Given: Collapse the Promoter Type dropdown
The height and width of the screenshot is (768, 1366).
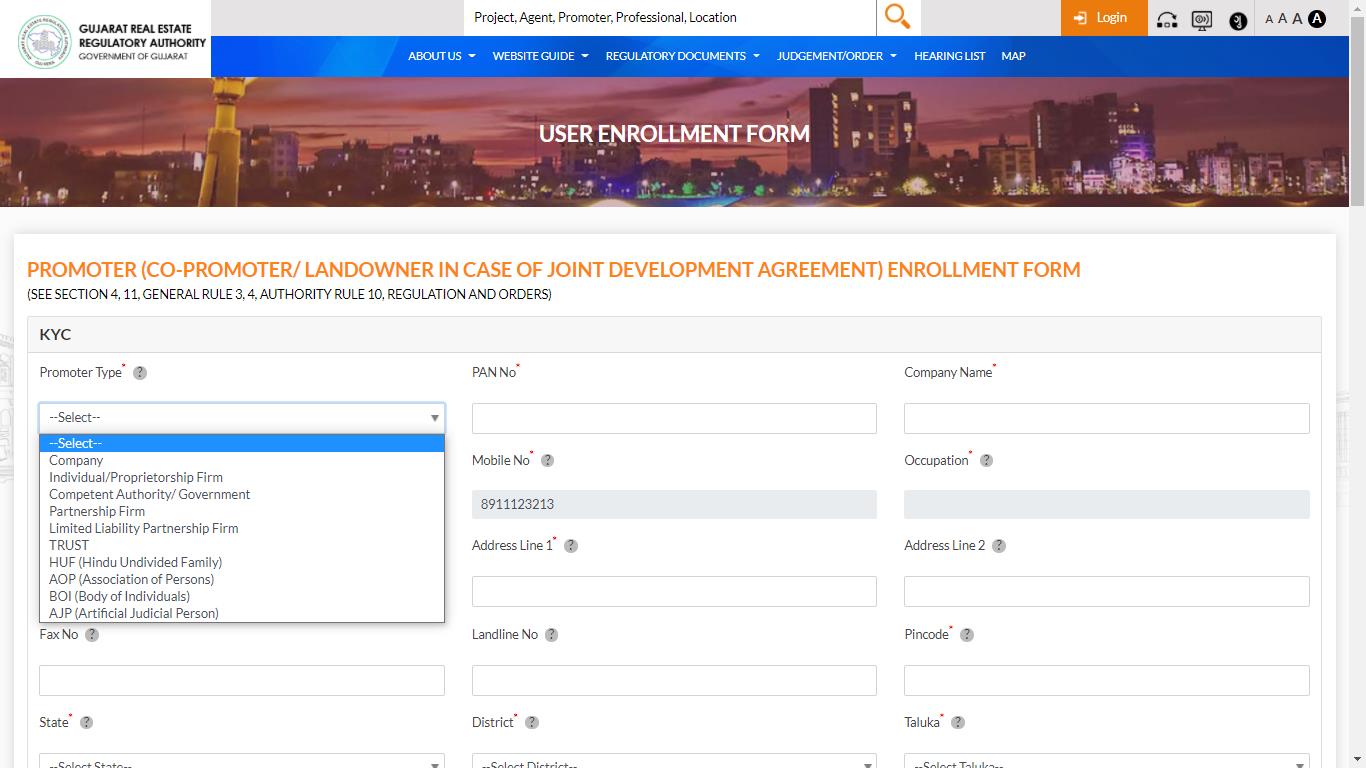Looking at the screenshot, I should 242,418.
